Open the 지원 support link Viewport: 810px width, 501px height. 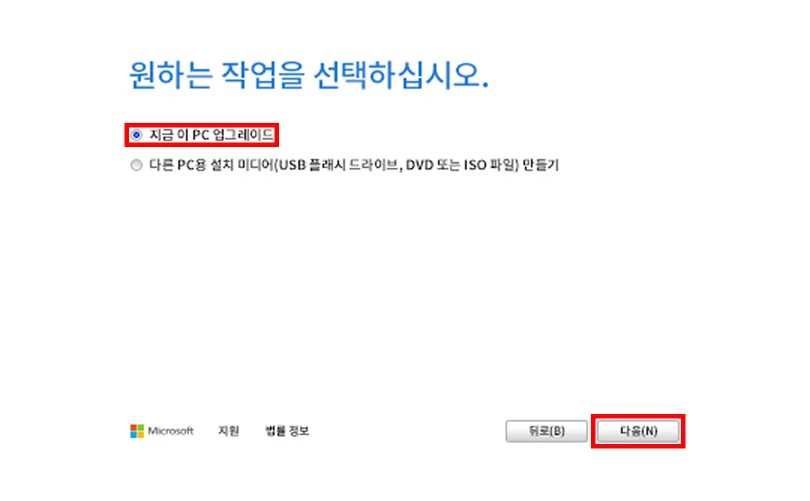point(228,431)
